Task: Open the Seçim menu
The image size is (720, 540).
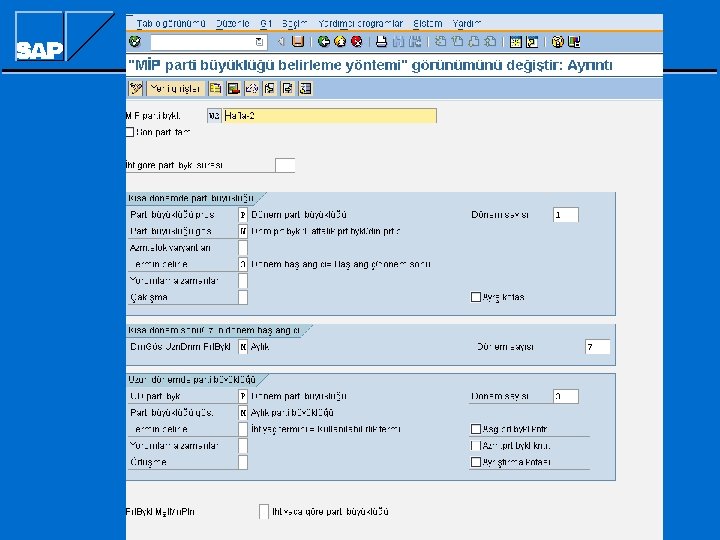Action: click(x=294, y=23)
